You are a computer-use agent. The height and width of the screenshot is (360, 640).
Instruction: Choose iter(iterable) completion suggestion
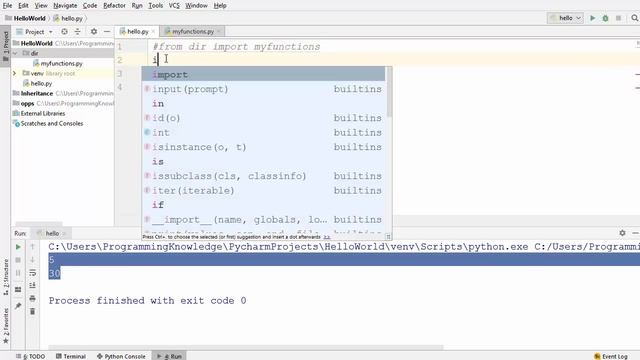pos(263,191)
